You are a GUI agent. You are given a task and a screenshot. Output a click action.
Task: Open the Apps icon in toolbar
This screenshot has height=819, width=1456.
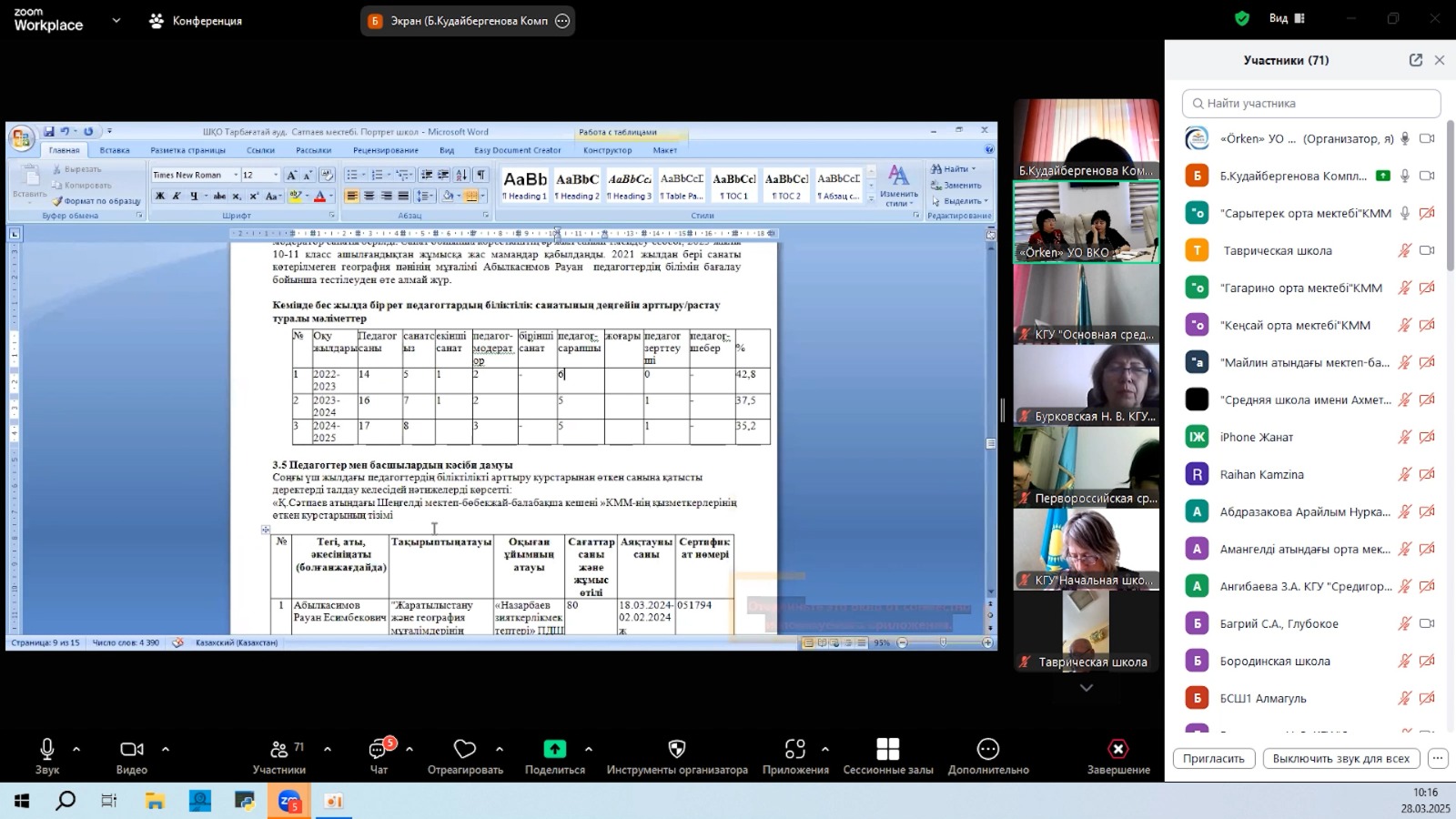794,749
